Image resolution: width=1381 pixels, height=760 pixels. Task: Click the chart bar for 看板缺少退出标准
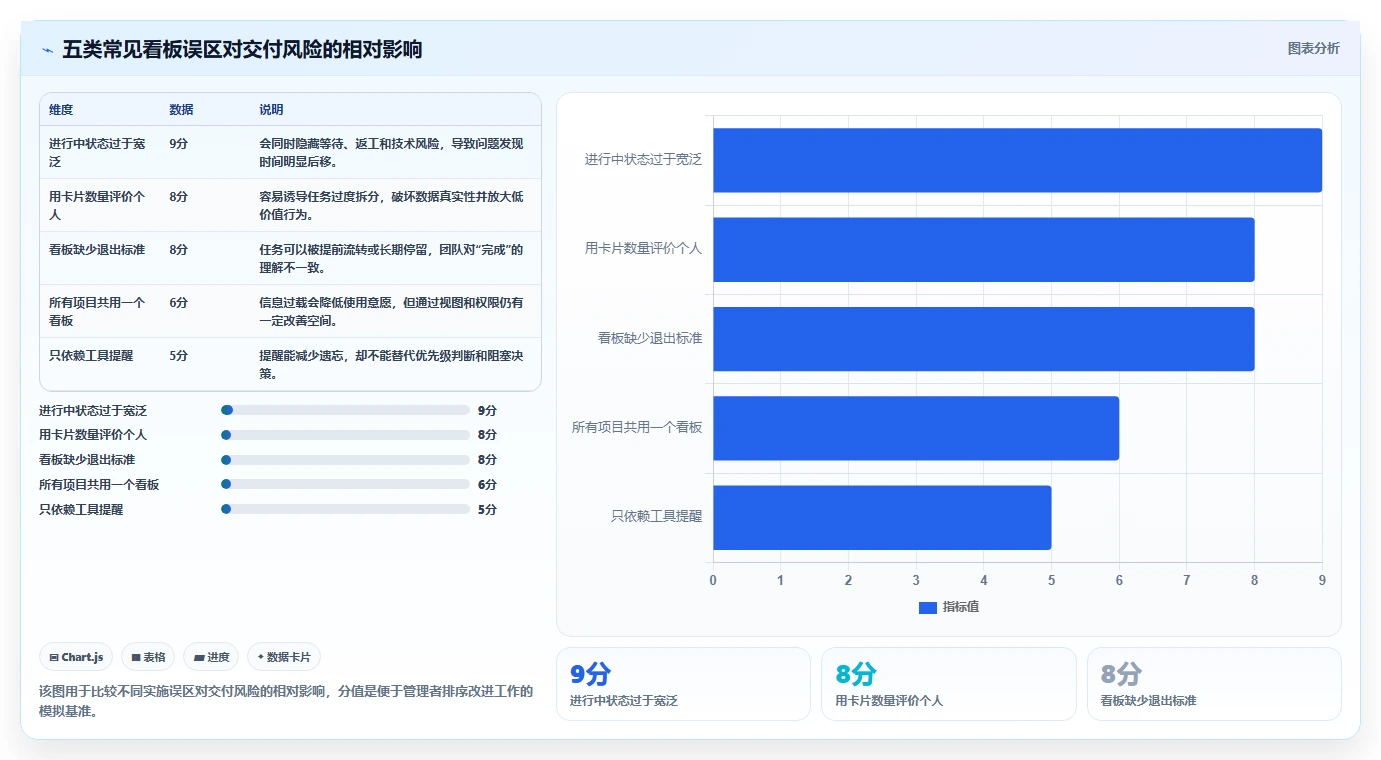click(x=983, y=339)
